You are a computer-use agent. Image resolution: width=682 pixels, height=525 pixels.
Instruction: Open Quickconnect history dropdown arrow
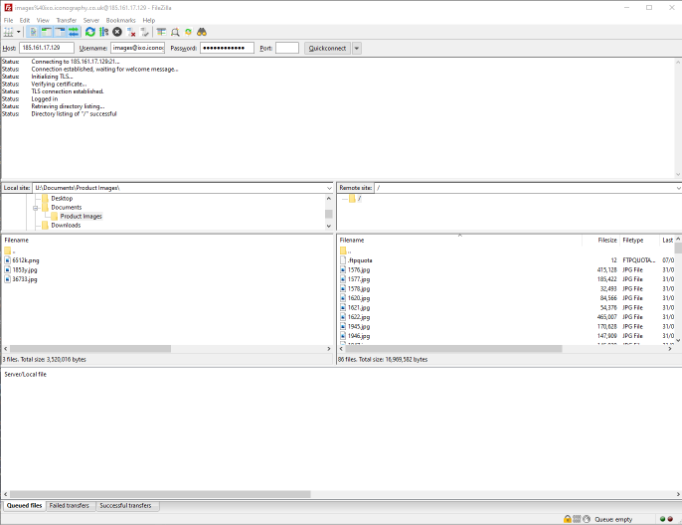coord(357,48)
